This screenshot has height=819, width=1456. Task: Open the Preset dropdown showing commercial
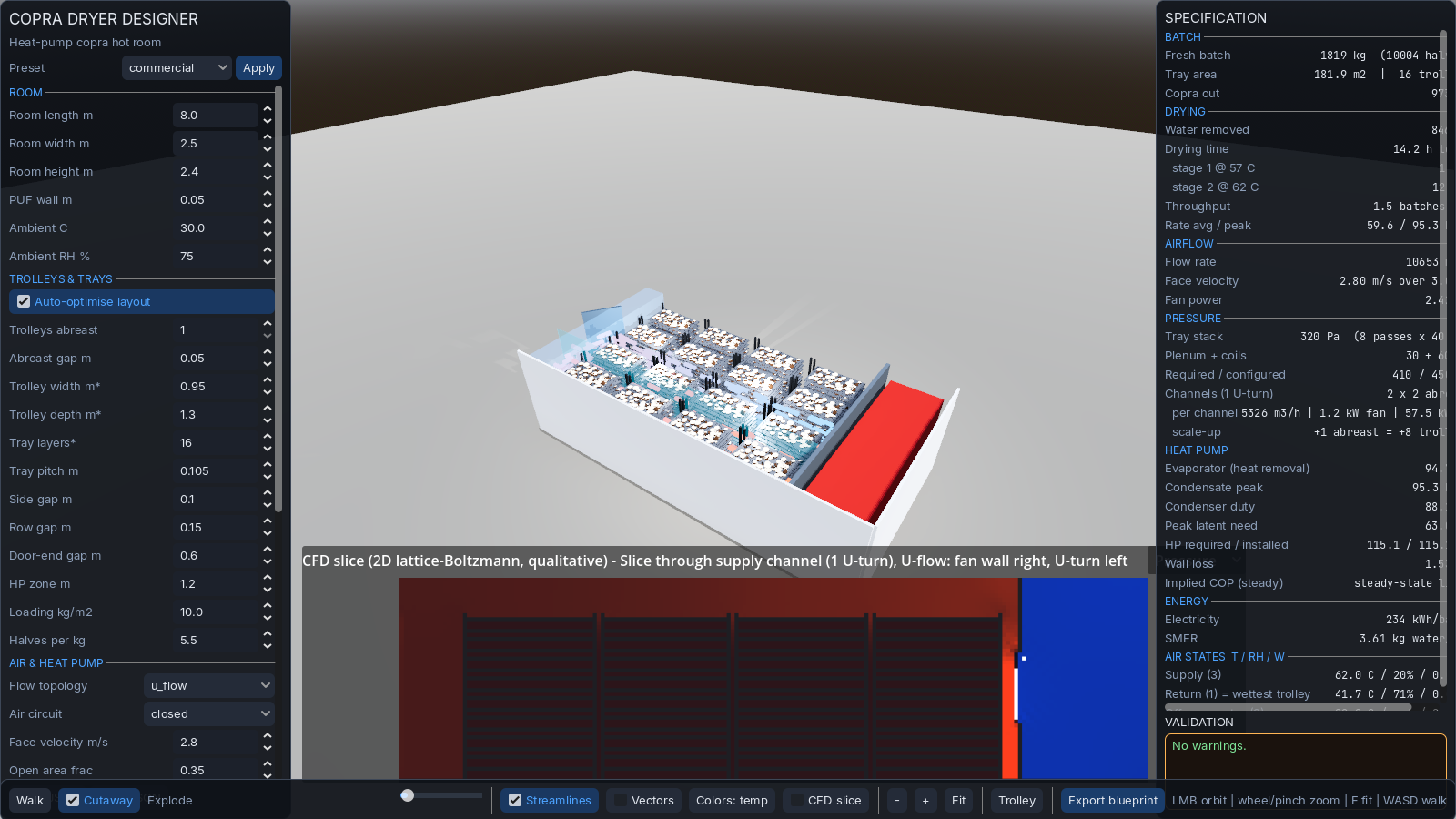[x=177, y=68]
